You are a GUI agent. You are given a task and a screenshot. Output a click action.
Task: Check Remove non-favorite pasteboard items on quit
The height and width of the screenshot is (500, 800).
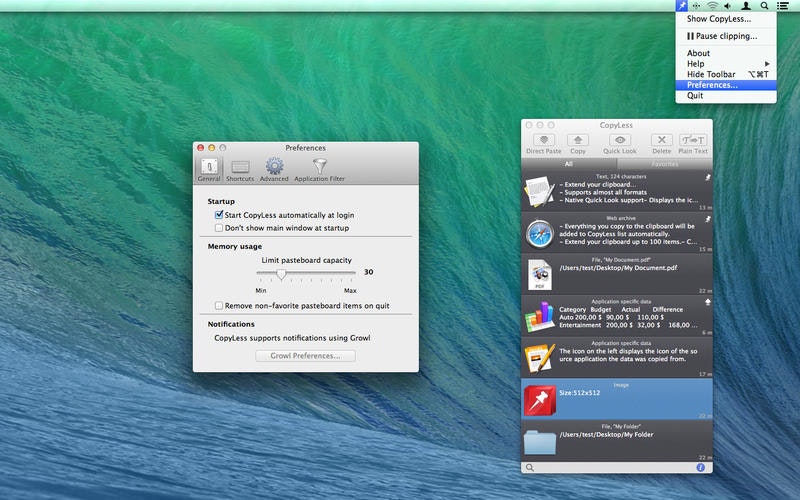click(220, 306)
